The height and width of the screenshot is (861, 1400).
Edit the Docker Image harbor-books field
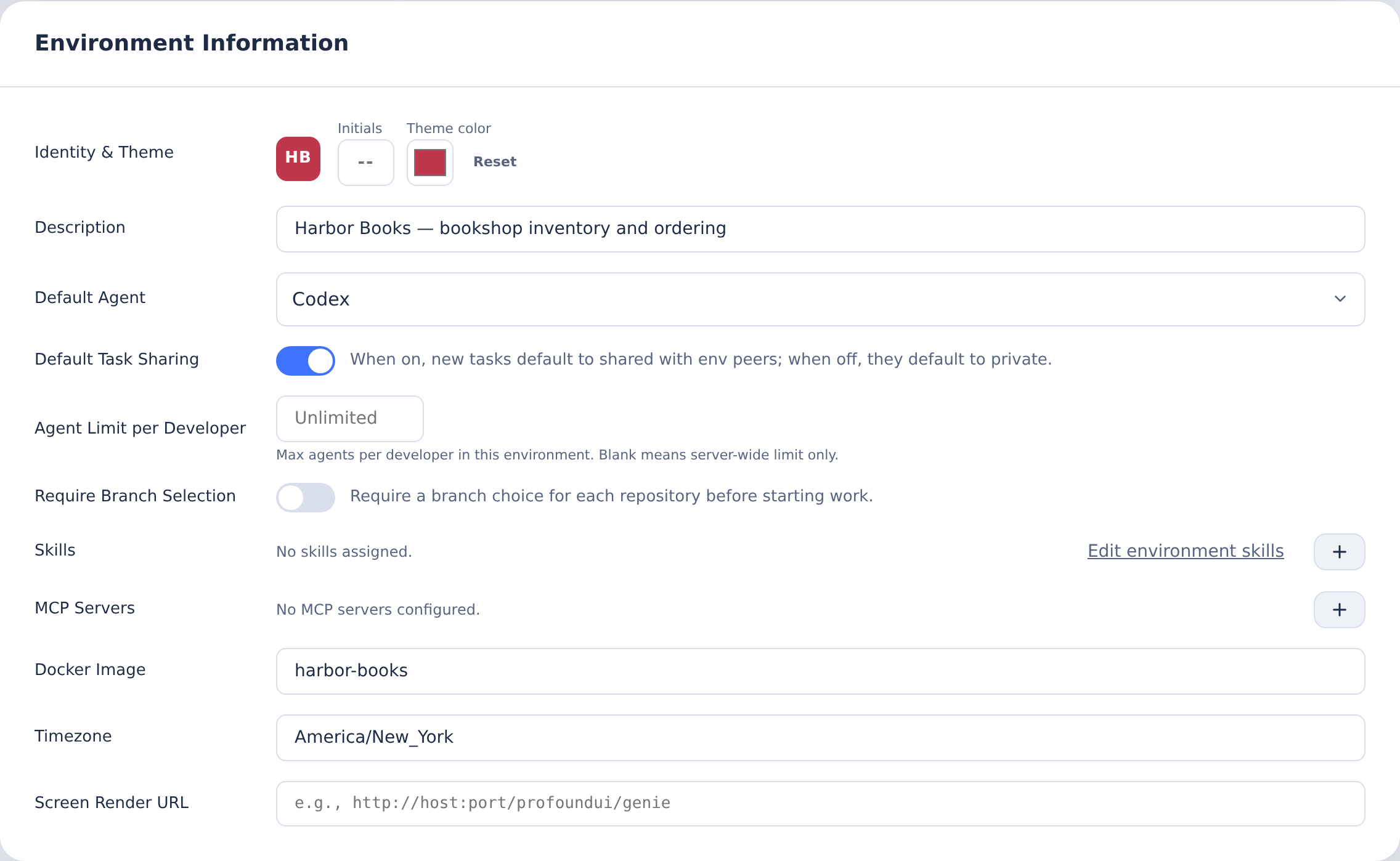[x=820, y=671]
